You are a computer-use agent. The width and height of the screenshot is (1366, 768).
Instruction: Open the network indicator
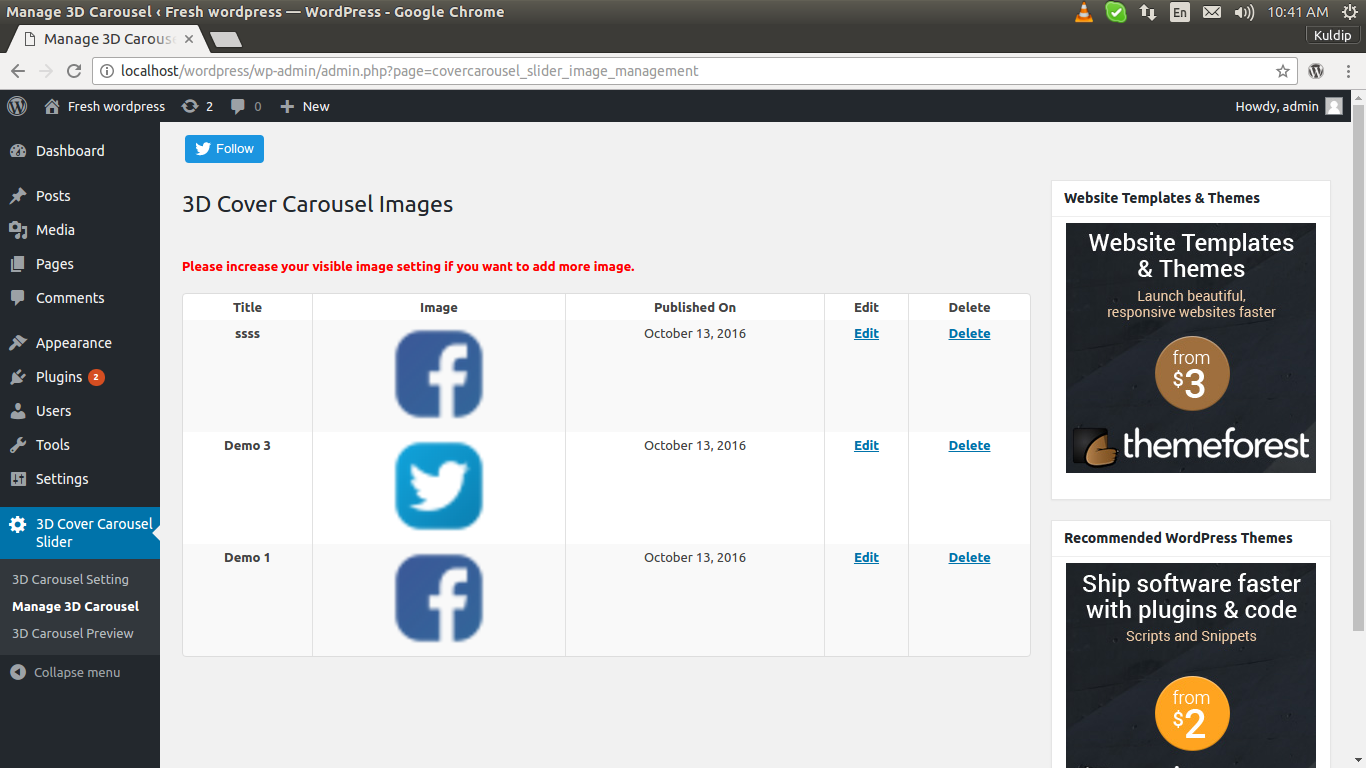coord(1148,12)
